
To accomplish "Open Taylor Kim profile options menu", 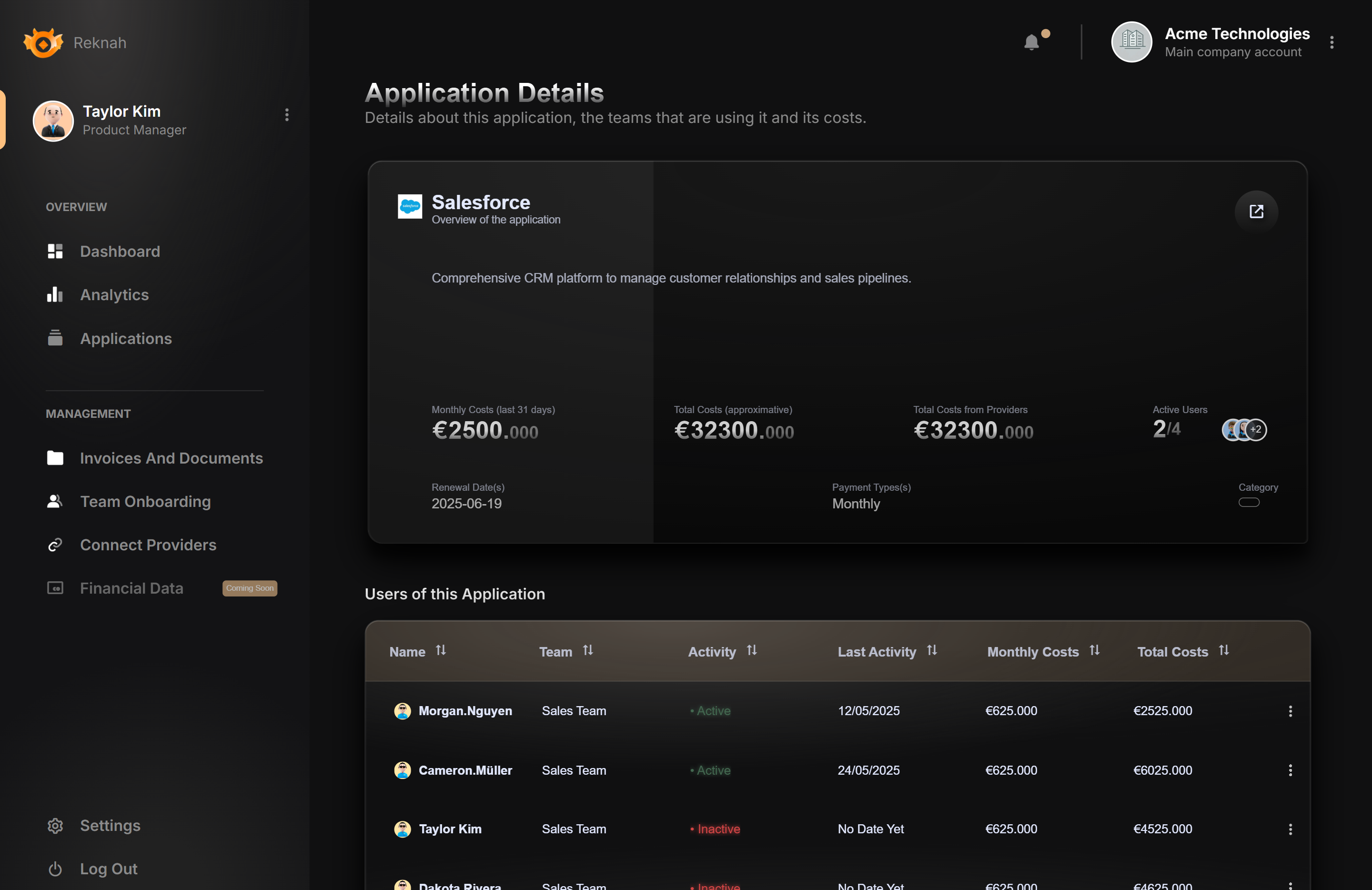I will pos(286,115).
